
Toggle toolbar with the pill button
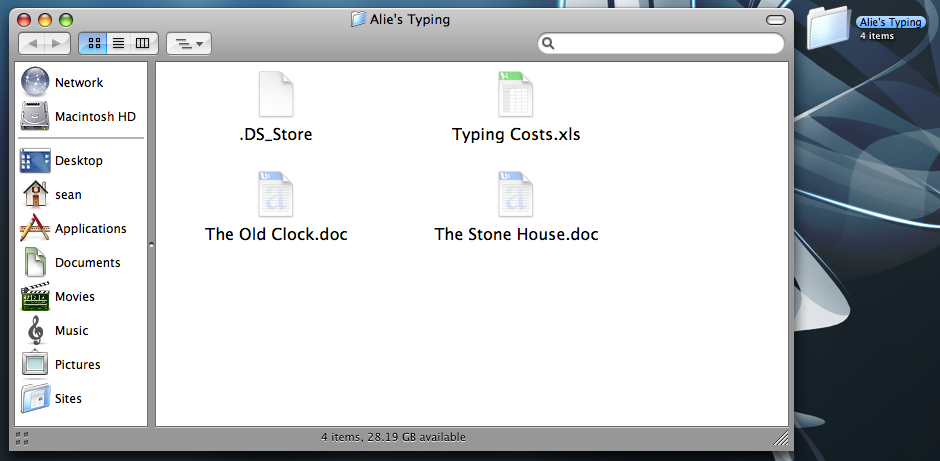coord(776,20)
